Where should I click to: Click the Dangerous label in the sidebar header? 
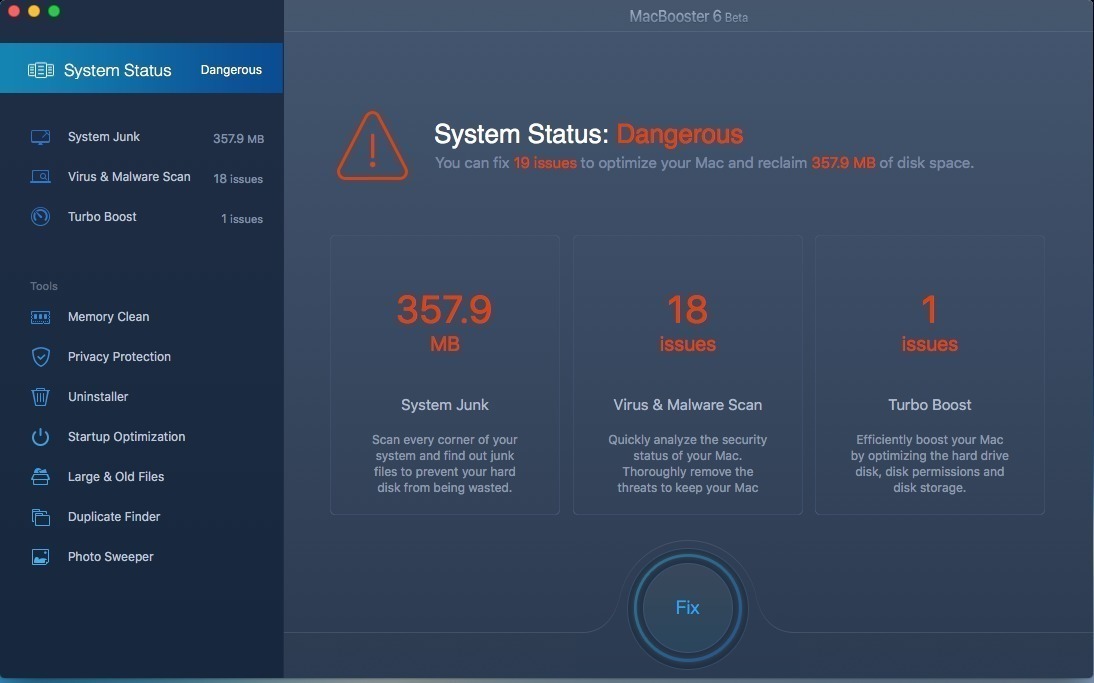tap(231, 70)
